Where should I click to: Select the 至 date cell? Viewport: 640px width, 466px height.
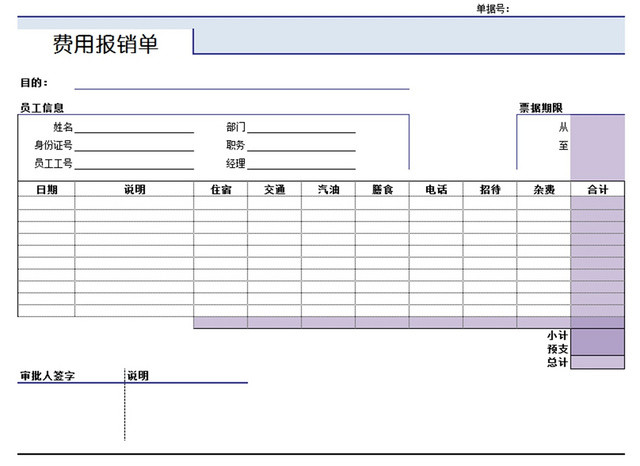[x=597, y=146]
